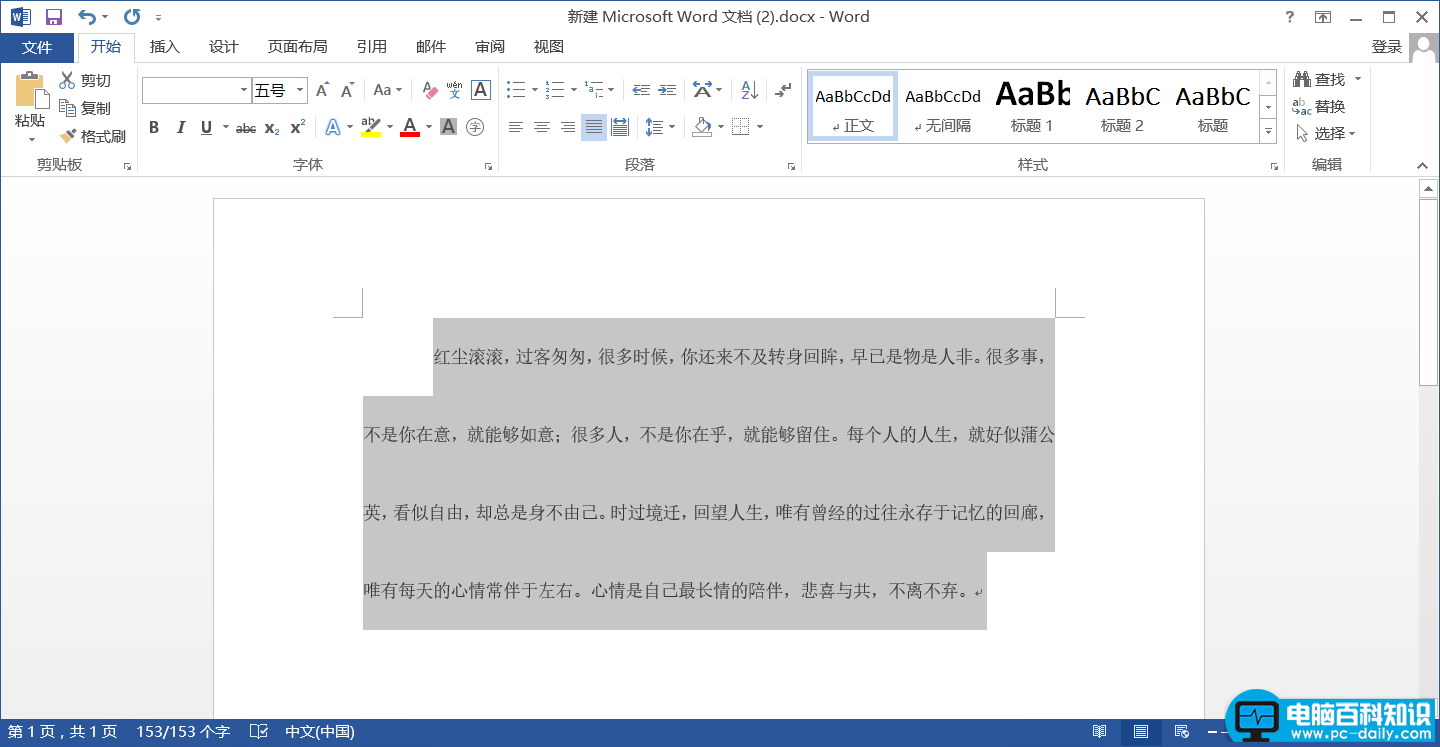This screenshot has height=747, width=1440.
Task: Switch to the Review (审阅) tab
Action: (490, 47)
